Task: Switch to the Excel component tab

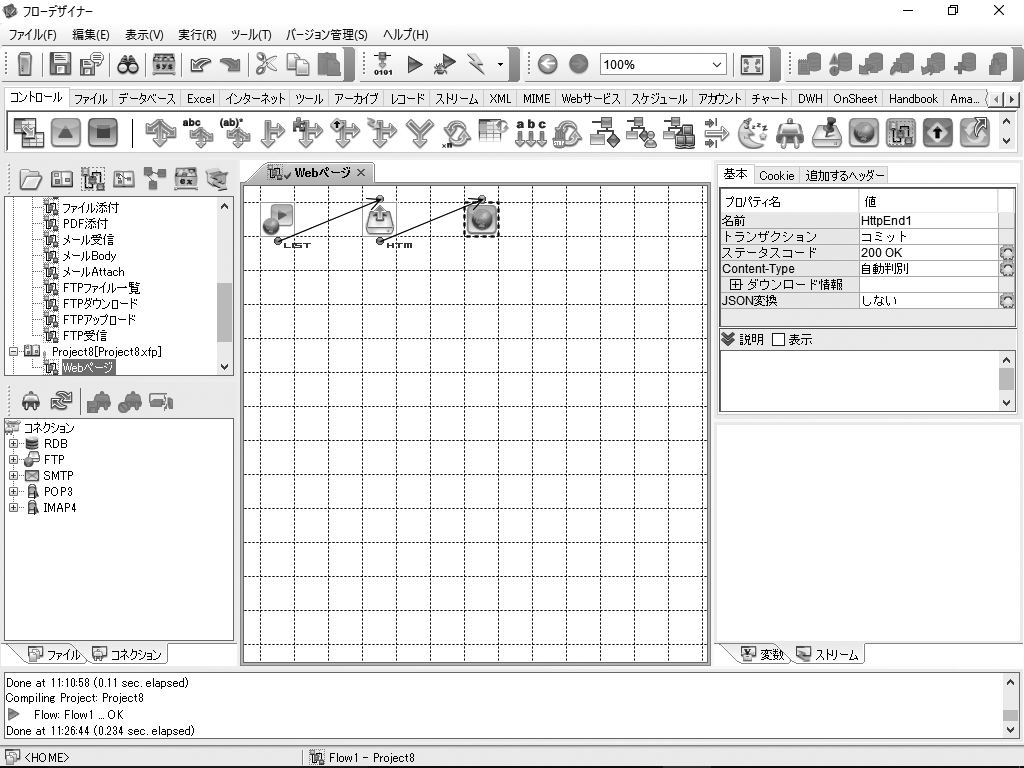Action: coord(200,99)
